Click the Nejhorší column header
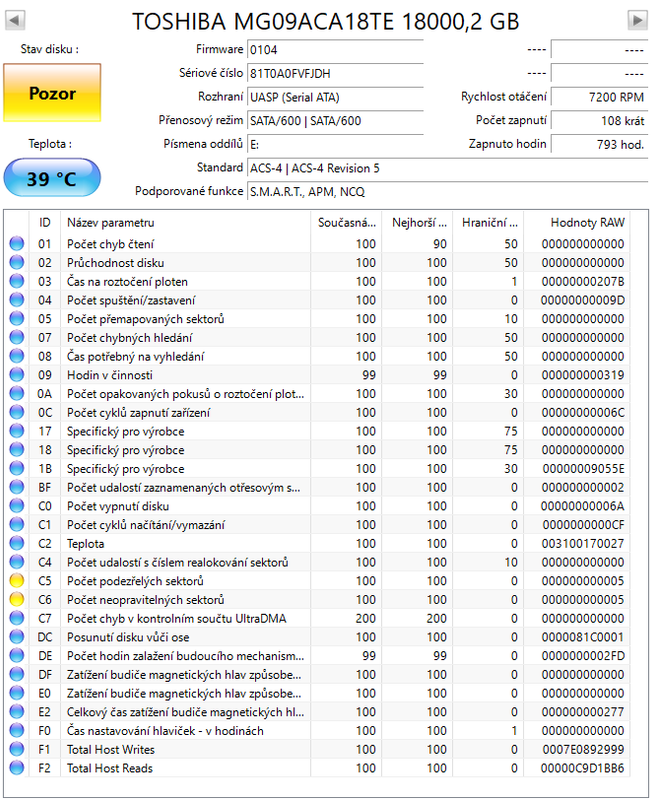 pyautogui.click(x=418, y=222)
